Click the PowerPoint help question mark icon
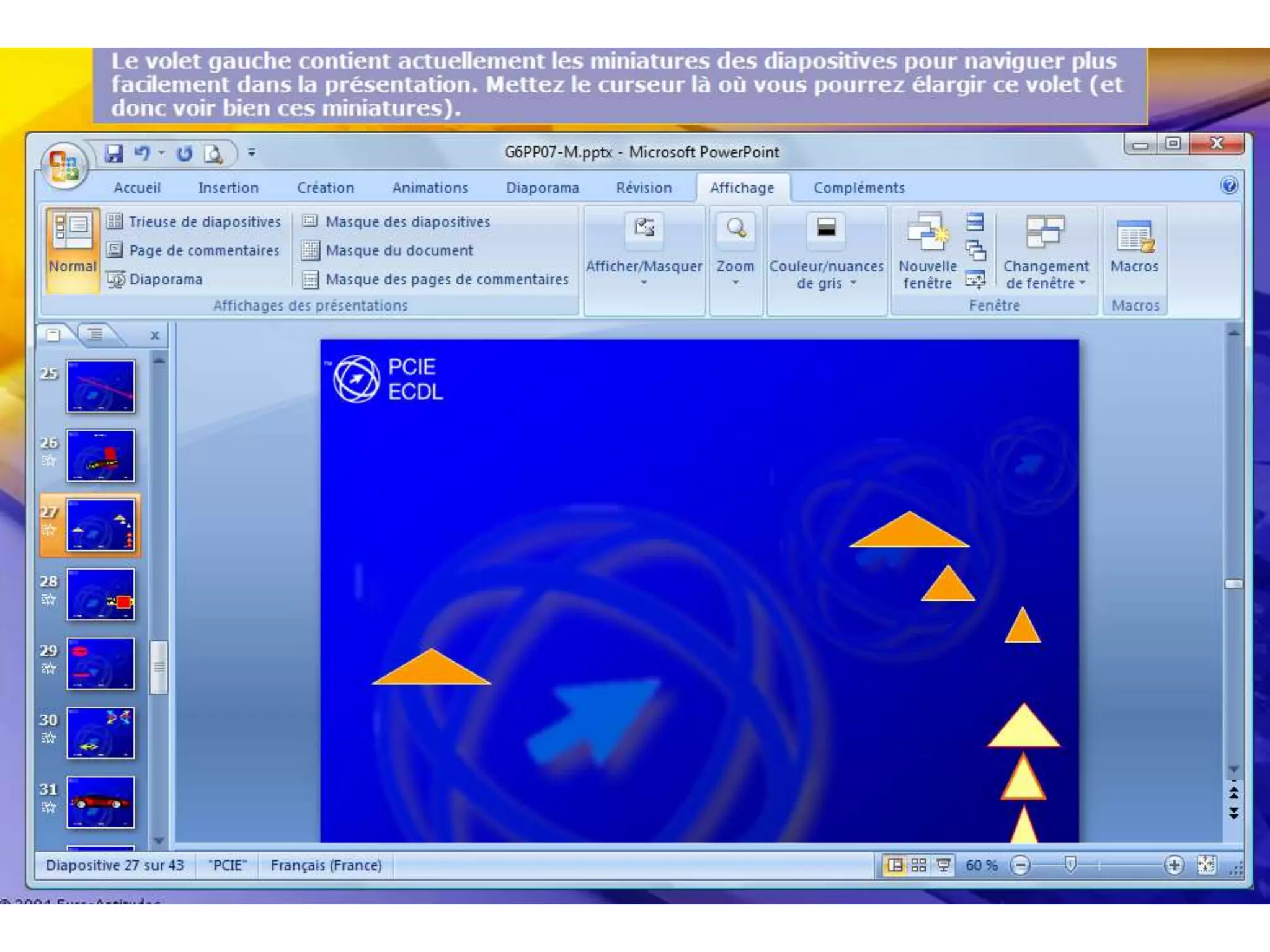Screen dimensions: 1270x952 (1228, 185)
